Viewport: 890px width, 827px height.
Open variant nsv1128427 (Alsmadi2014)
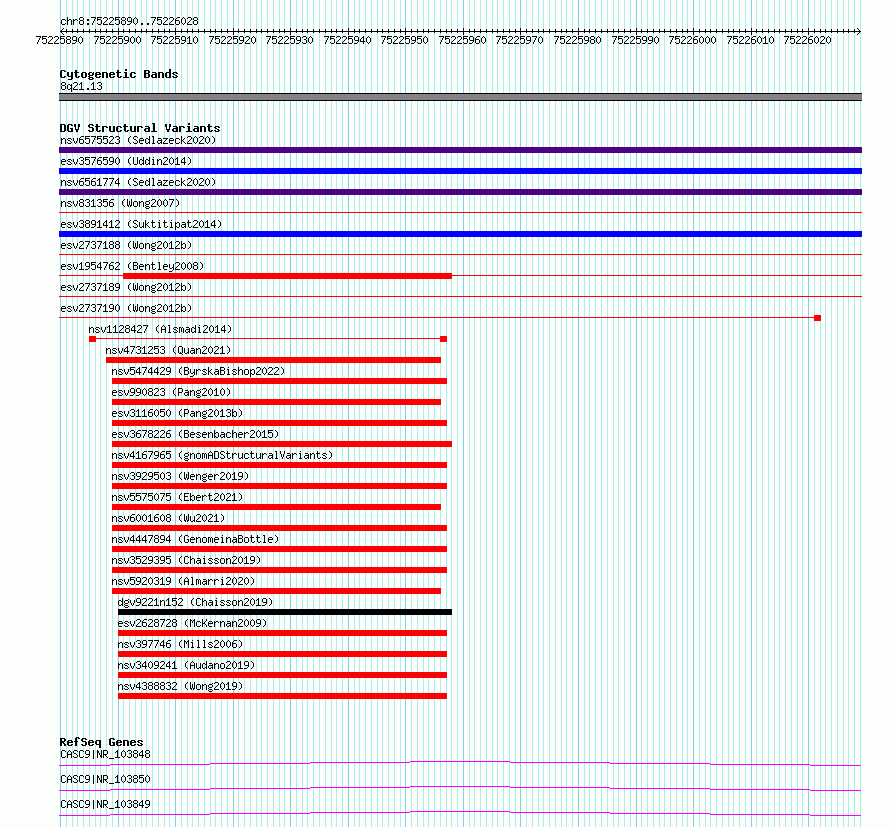coord(160,329)
